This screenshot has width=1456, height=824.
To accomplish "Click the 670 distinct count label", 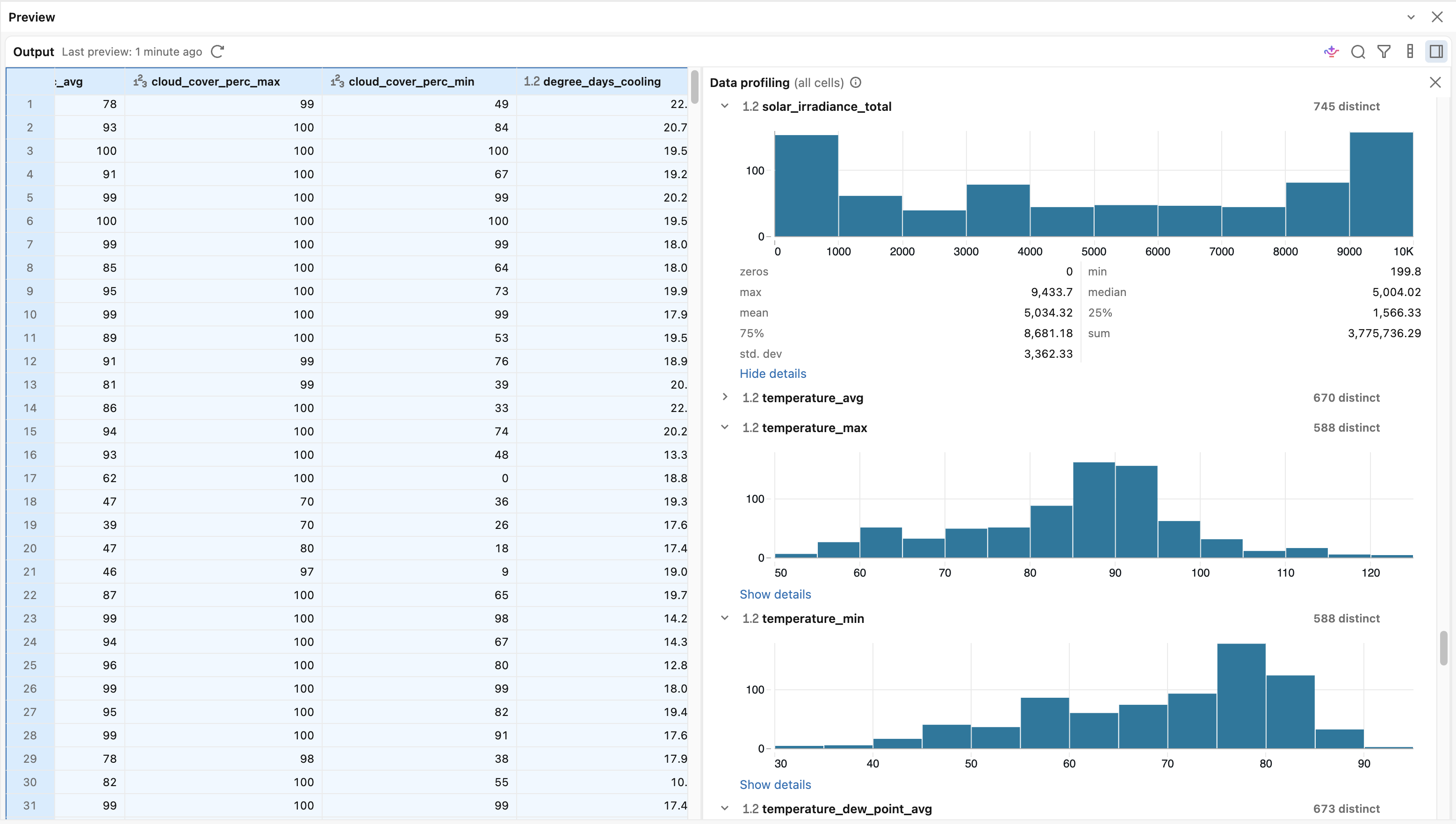I will (1346, 398).
